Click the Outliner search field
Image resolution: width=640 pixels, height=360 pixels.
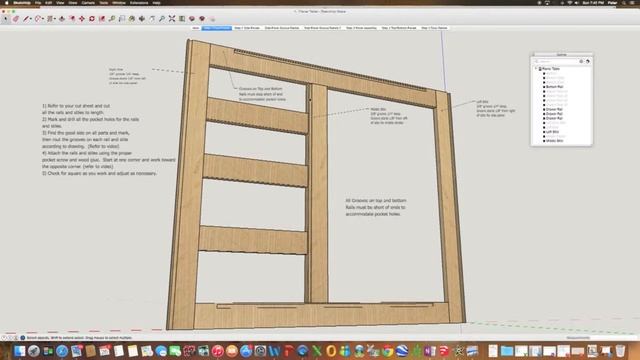558,61
